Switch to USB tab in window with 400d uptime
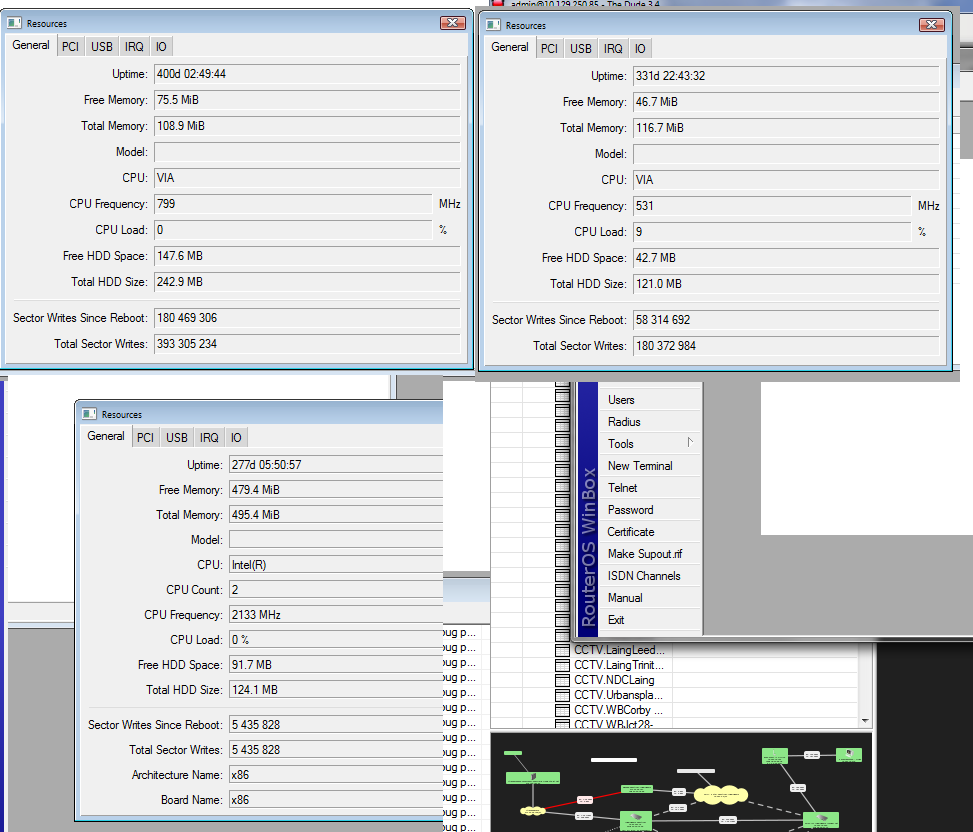The height and width of the screenshot is (832, 973). point(101,46)
